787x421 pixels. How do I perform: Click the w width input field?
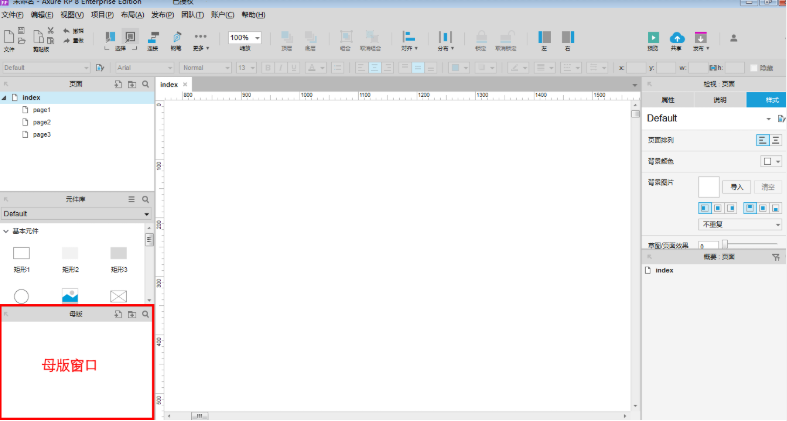click(698, 68)
